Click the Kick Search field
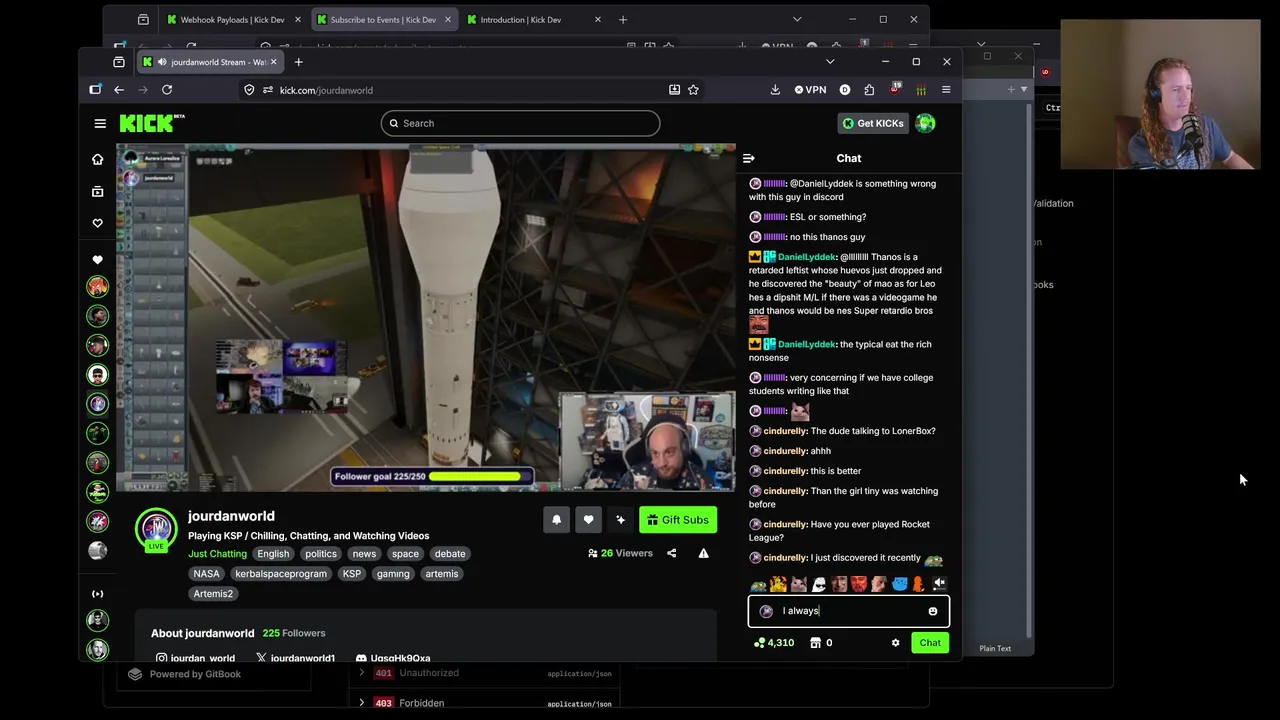 (x=520, y=123)
